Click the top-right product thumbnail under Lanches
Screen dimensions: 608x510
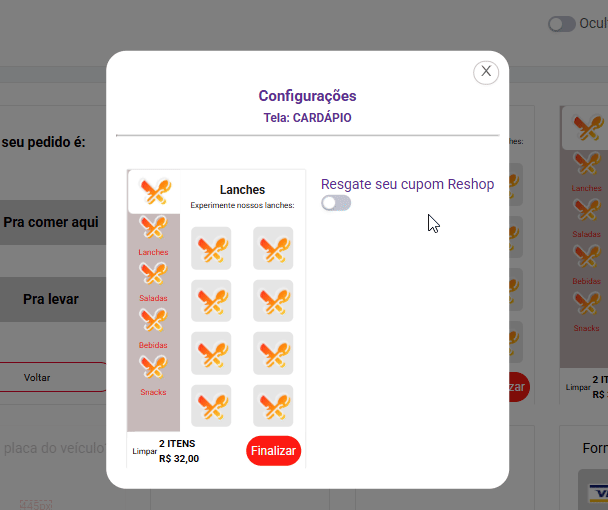tap(273, 248)
